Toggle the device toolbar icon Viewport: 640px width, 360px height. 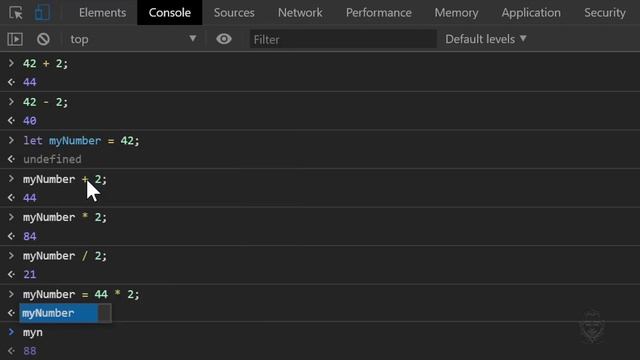(x=42, y=13)
